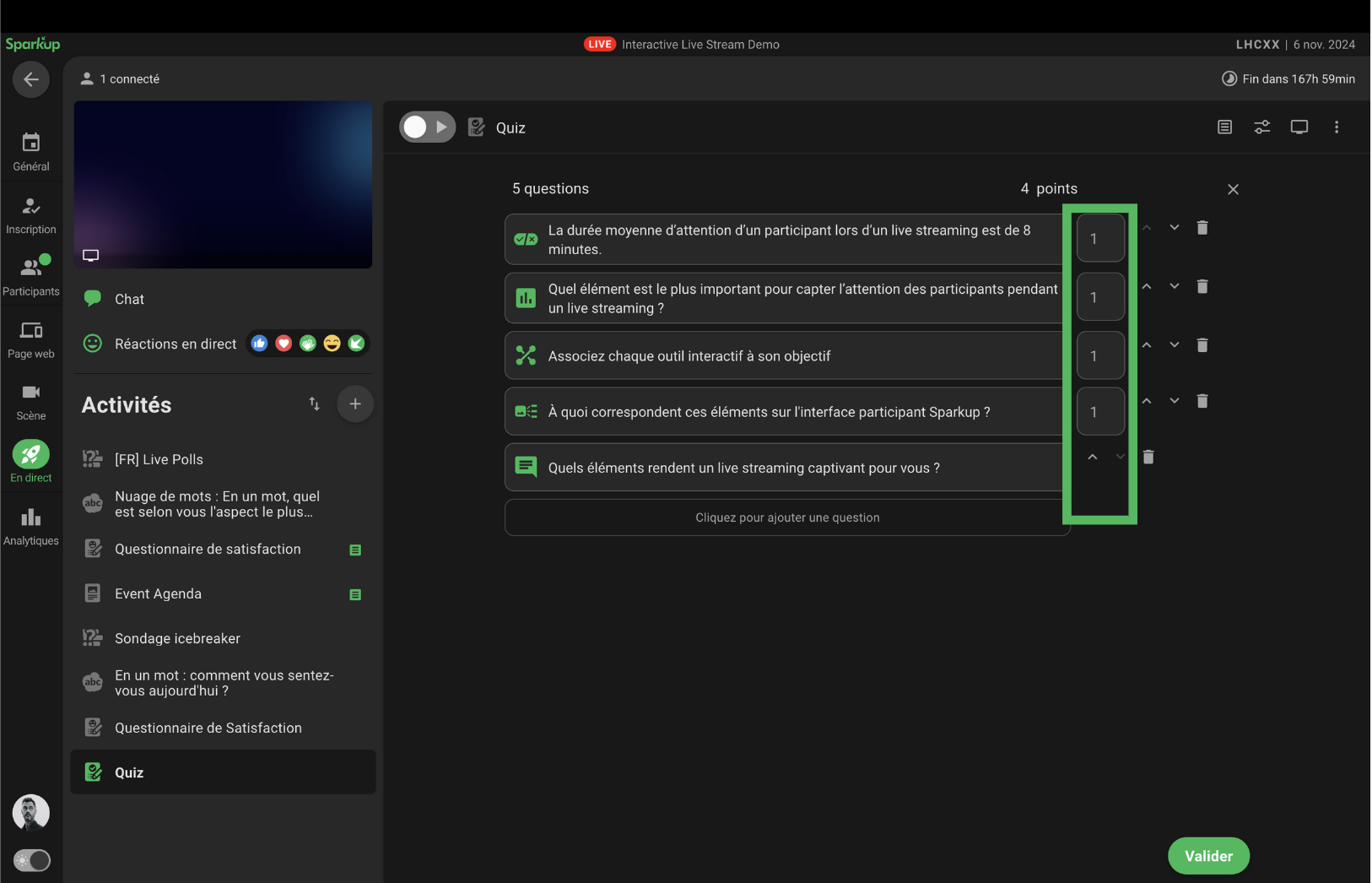Viewport: 1372px width, 883px height.
Task: Toggle the light/dark theme switch
Action: pos(32,860)
